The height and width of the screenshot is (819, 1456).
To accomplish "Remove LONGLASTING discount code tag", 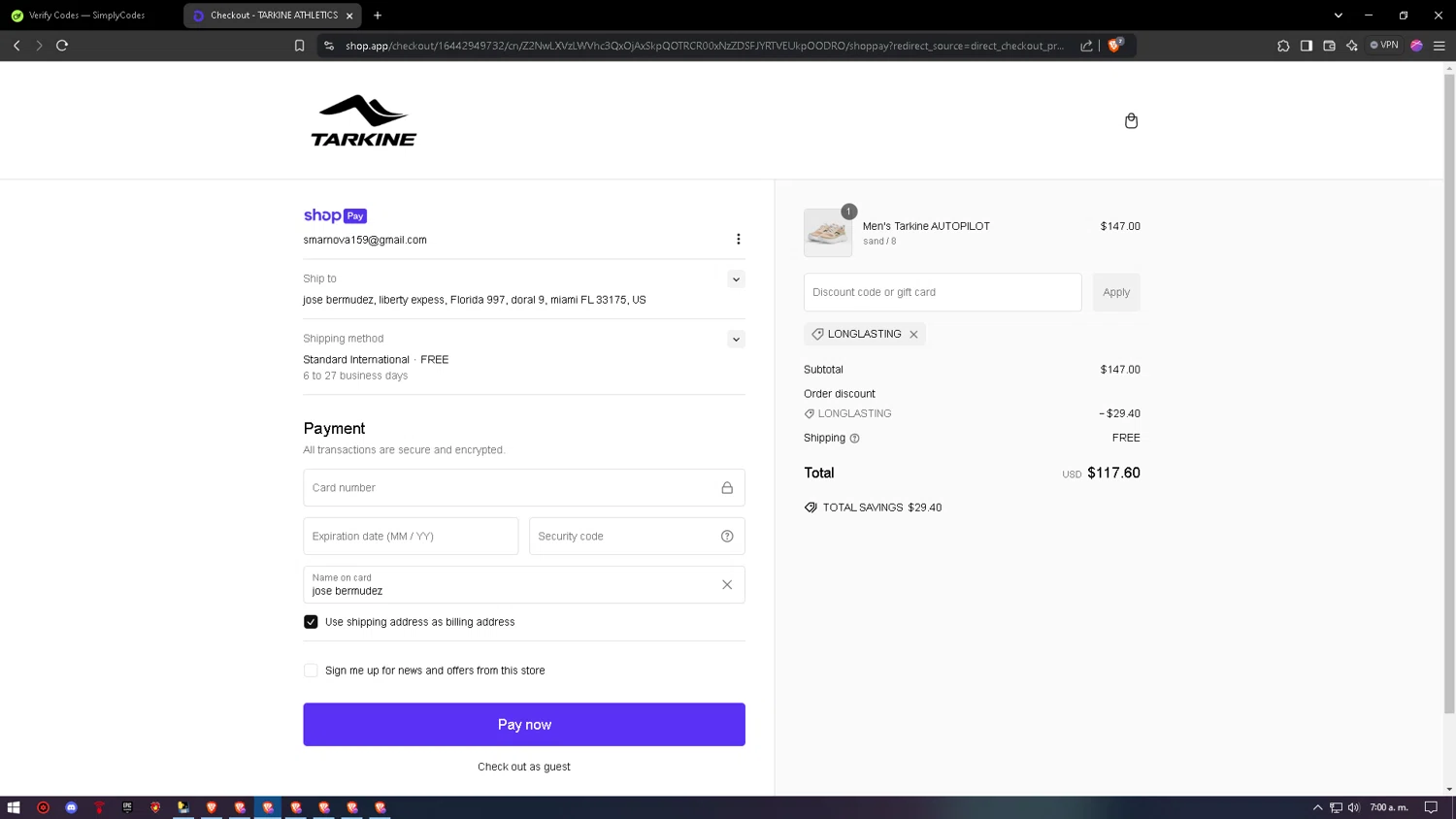I will pos(913,334).
